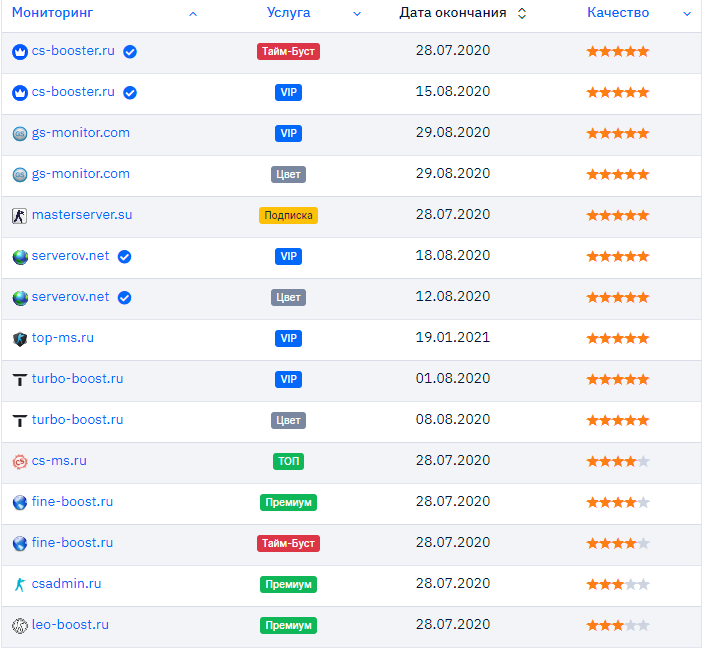Open the leo-boost.ru link
Screen dimensions: 702x648
(x=70, y=624)
